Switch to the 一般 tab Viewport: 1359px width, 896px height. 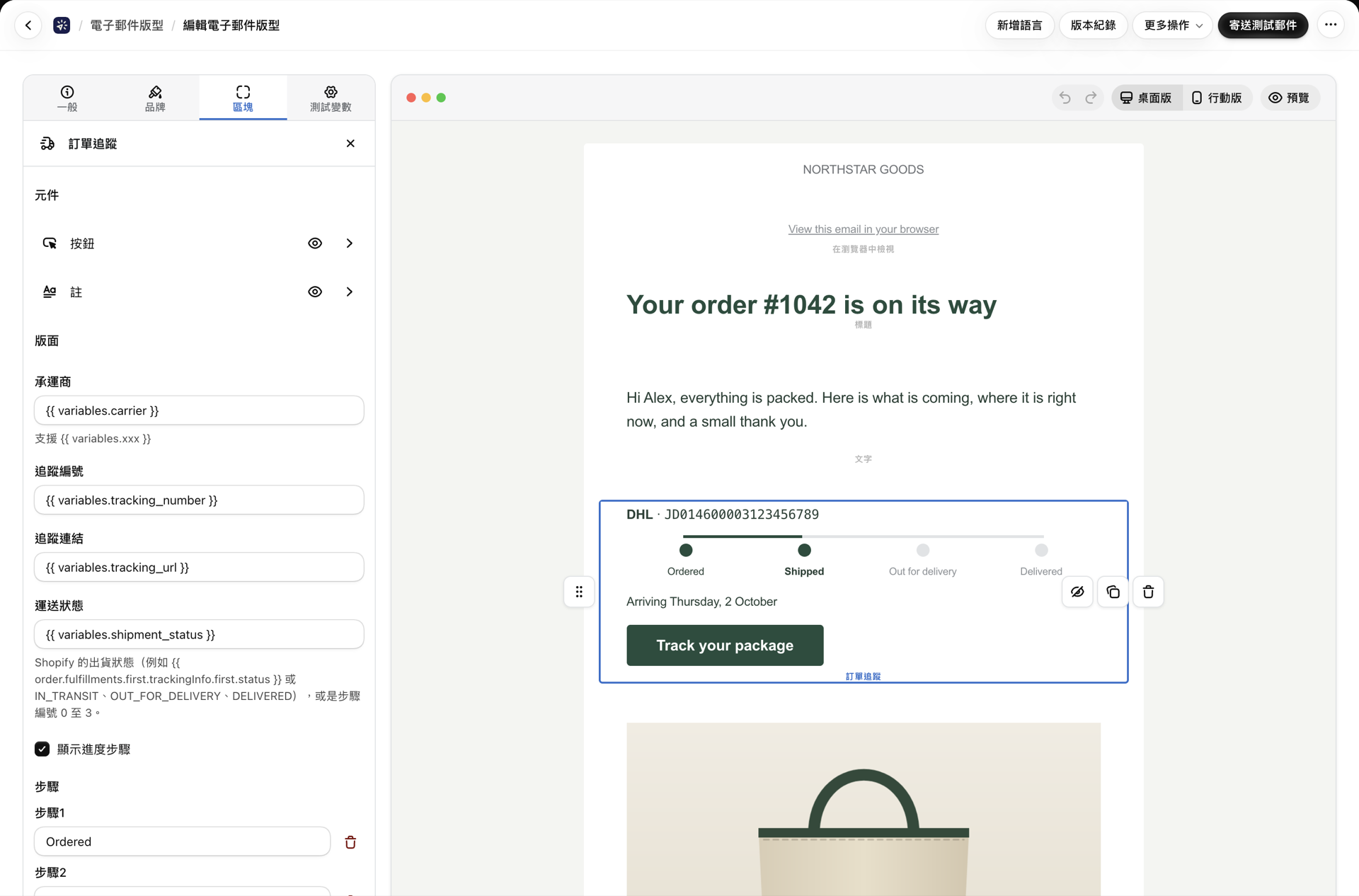[x=67, y=98]
